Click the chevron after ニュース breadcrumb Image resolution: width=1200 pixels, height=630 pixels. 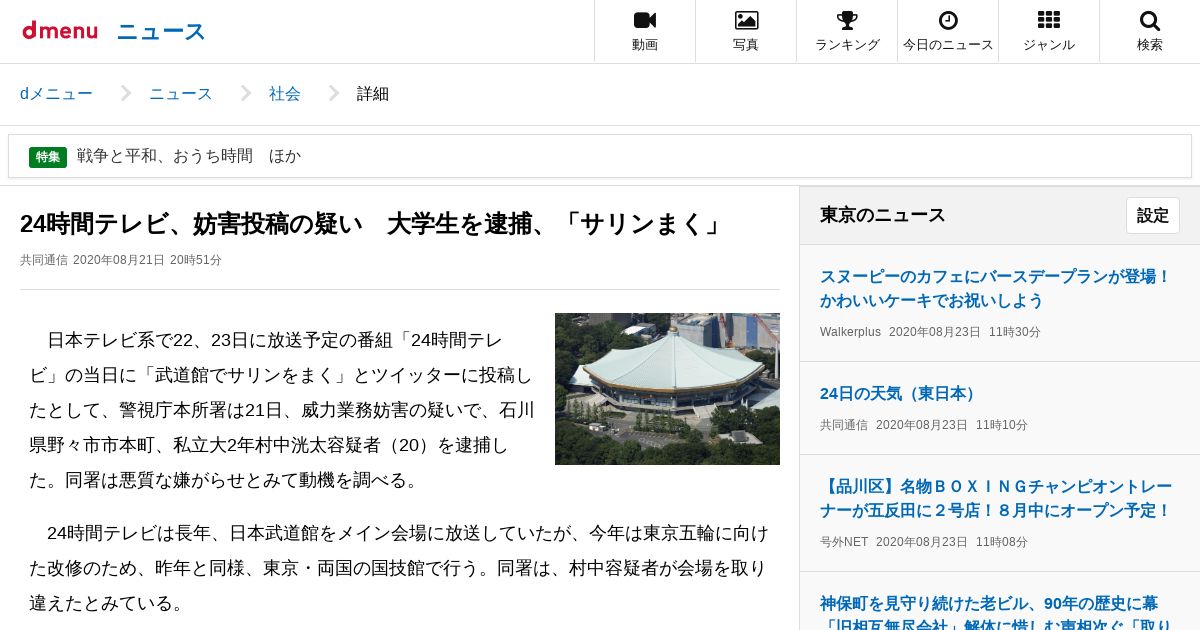click(246, 94)
